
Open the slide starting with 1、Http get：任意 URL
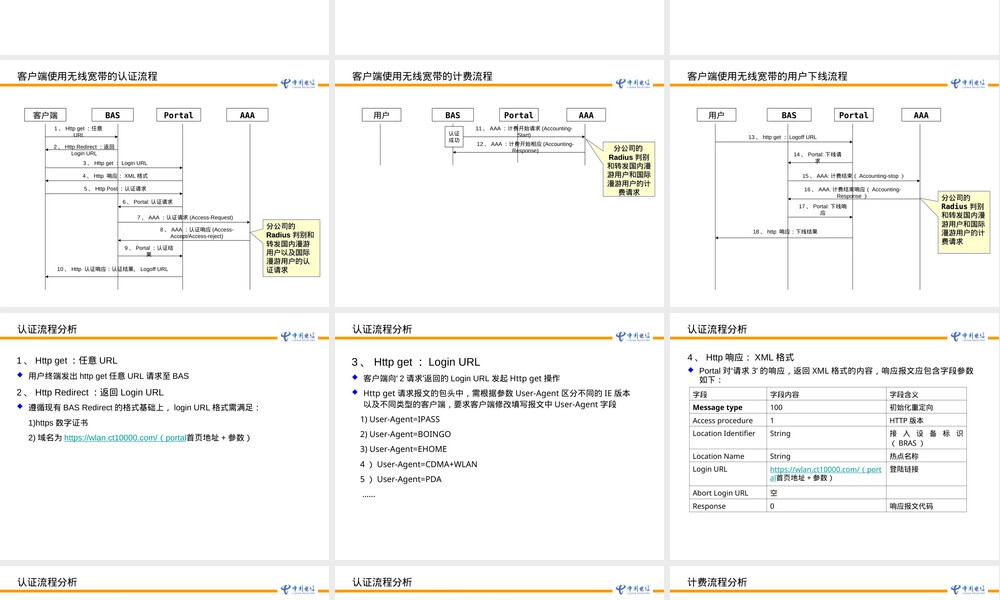click(x=165, y=436)
